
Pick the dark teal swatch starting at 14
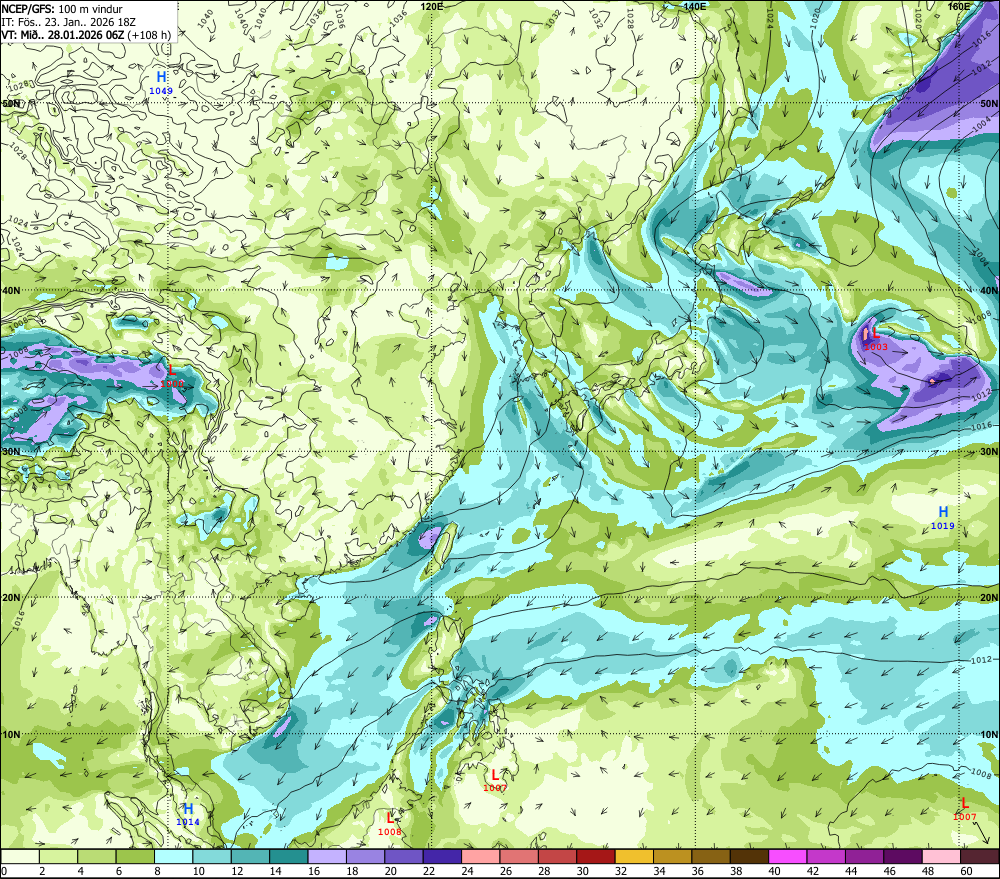tap(289, 856)
